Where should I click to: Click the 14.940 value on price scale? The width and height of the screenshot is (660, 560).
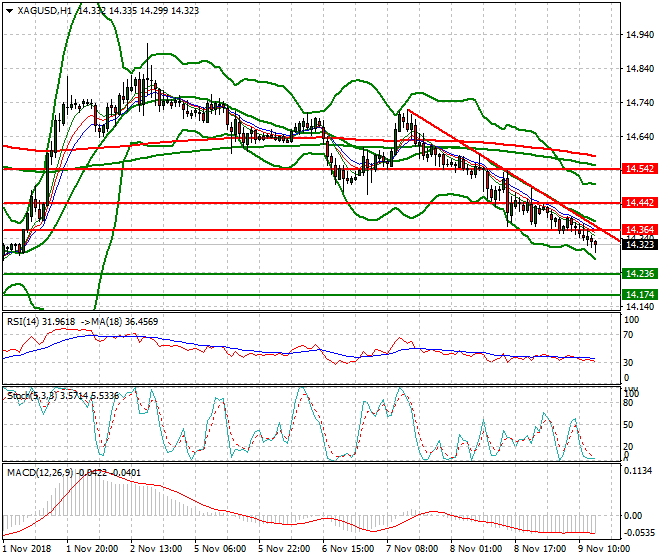click(x=638, y=35)
